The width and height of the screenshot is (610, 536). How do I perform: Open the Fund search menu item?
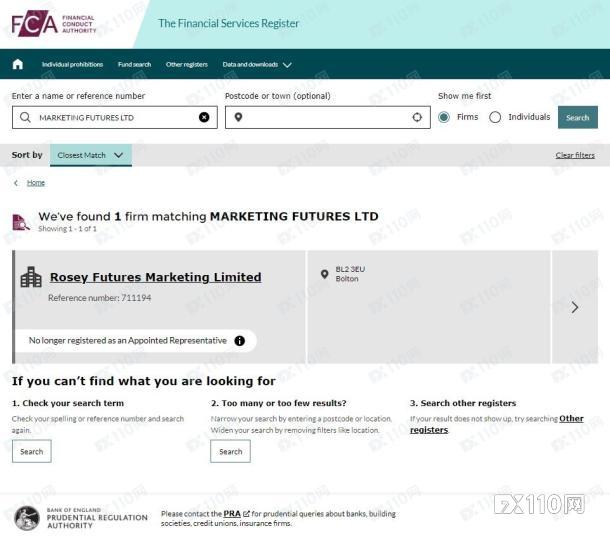pos(134,65)
